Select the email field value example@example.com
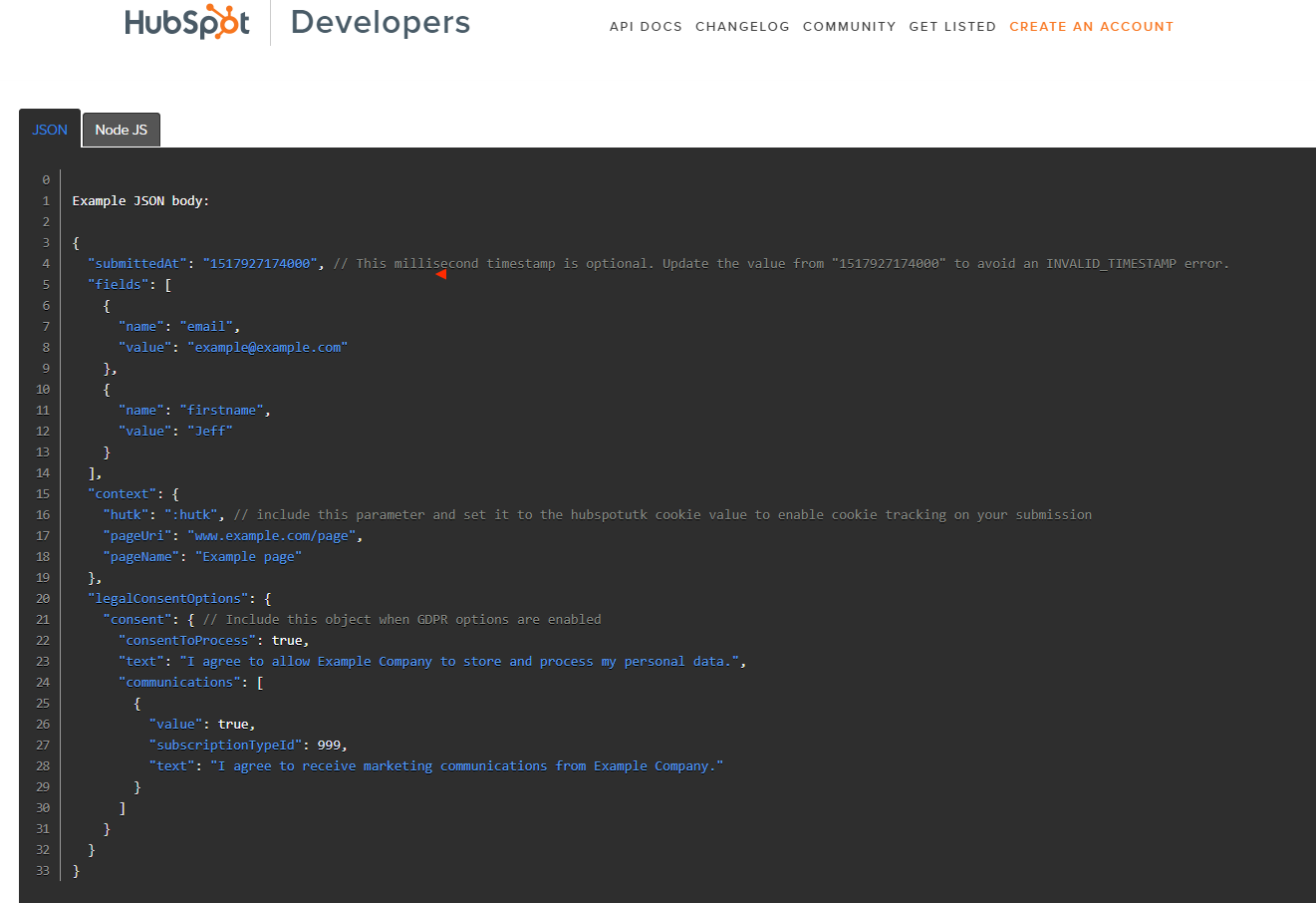The height and width of the screenshot is (903, 1316). (268, 347)
